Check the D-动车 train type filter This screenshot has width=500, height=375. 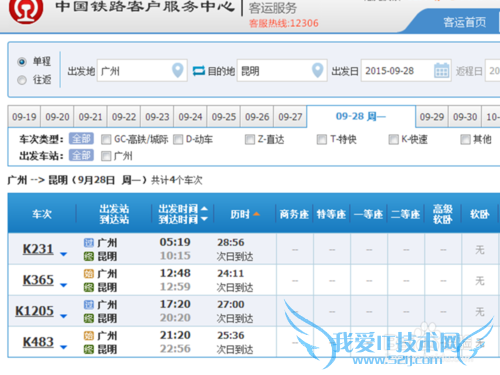178,139
